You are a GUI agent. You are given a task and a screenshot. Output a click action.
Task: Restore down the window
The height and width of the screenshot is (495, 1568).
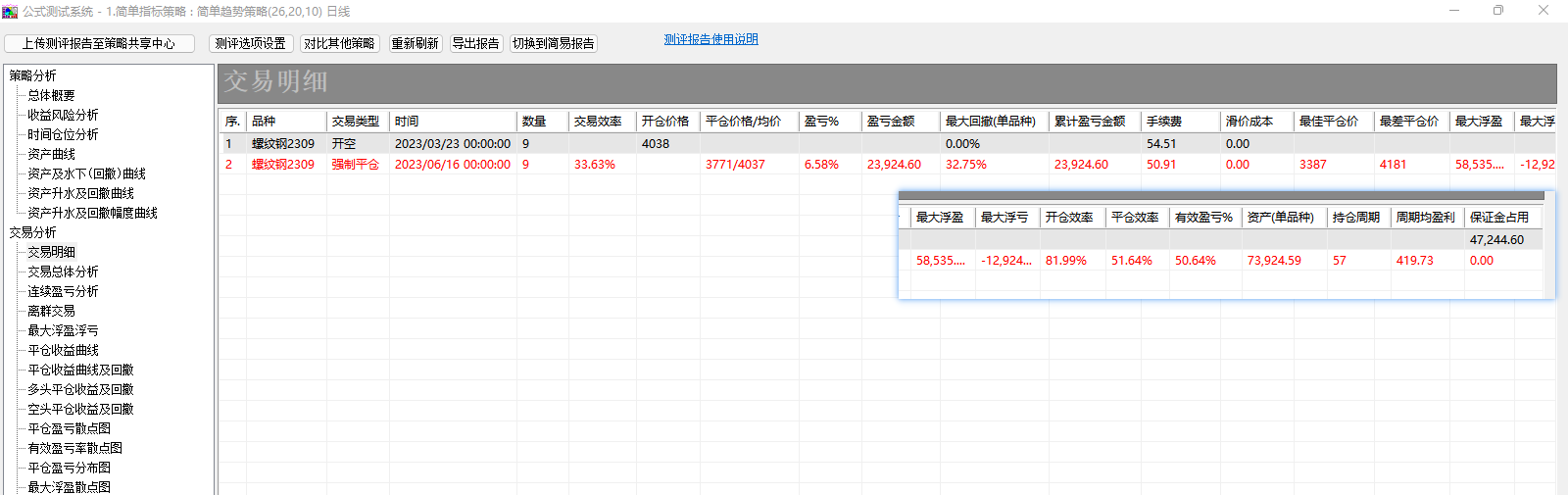[x=1498, y=11]
